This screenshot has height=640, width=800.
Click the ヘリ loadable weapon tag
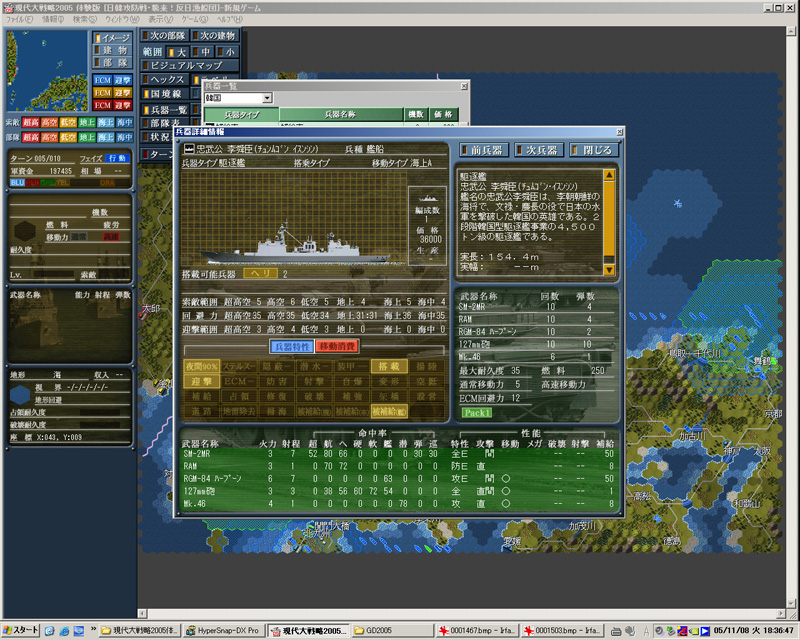pos(260,274)
